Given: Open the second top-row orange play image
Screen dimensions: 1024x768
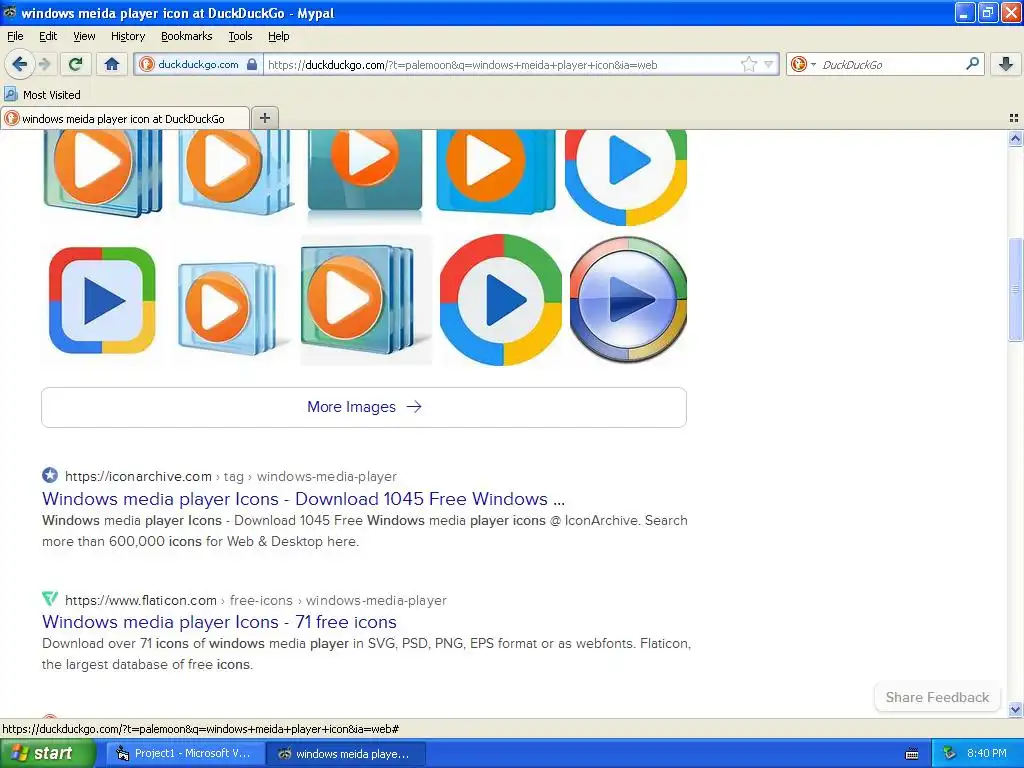Looking at the screenshot, I should point(235,171).
